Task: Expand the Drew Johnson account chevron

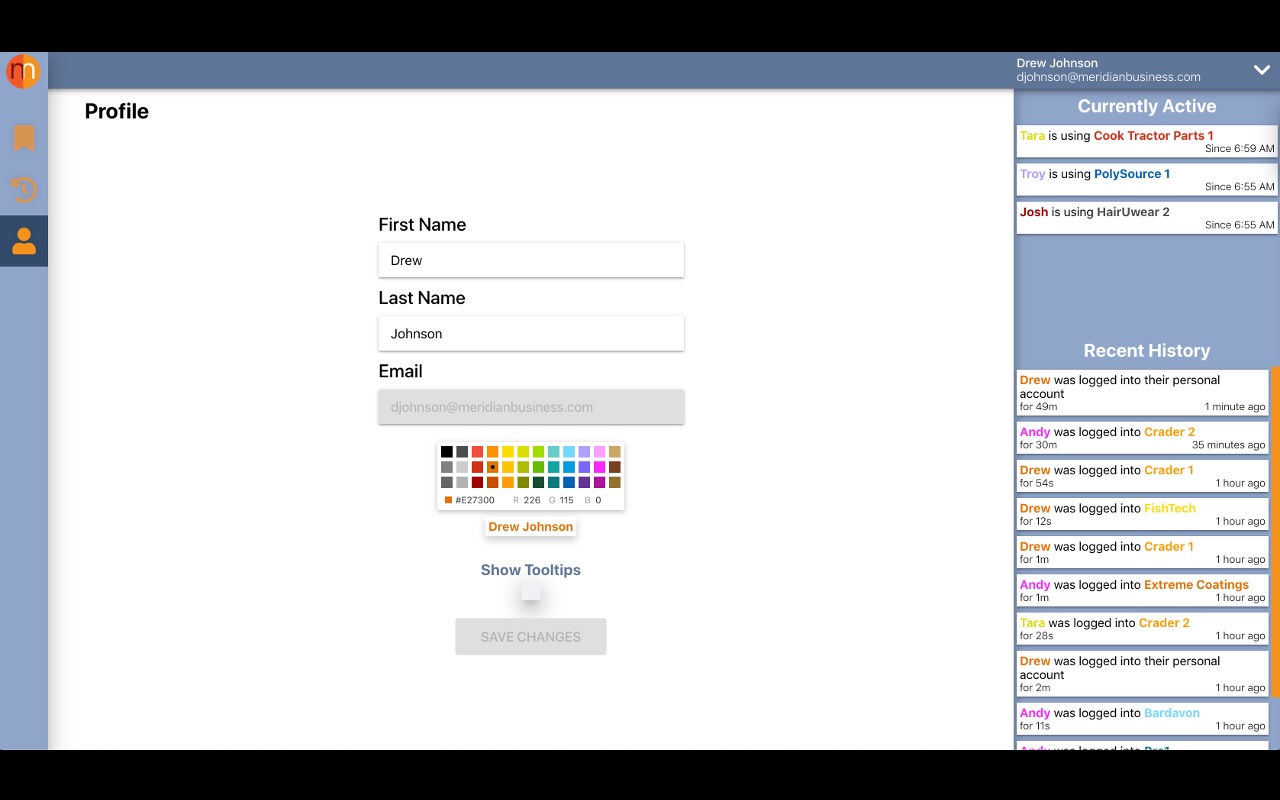Action: point(1261,70)
